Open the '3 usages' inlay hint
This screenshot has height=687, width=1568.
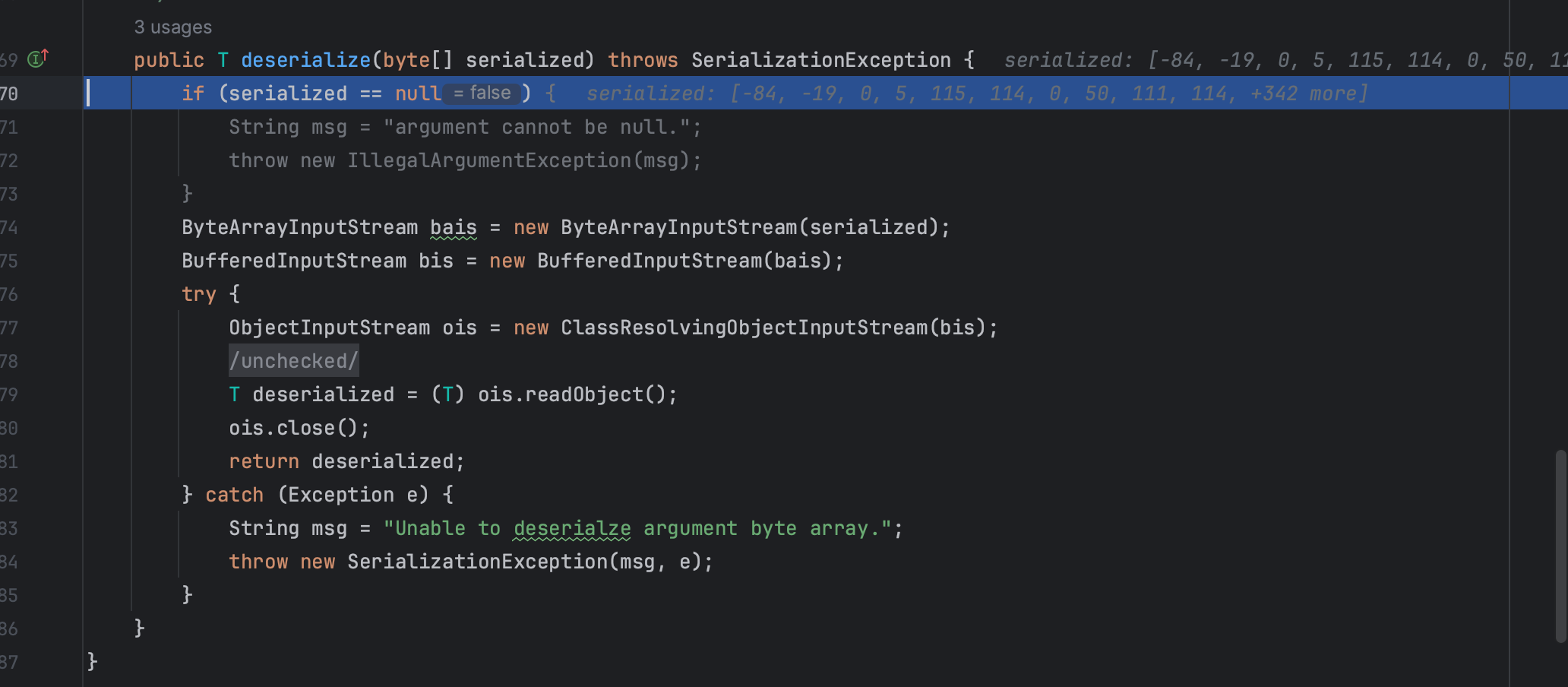(173, 27)
